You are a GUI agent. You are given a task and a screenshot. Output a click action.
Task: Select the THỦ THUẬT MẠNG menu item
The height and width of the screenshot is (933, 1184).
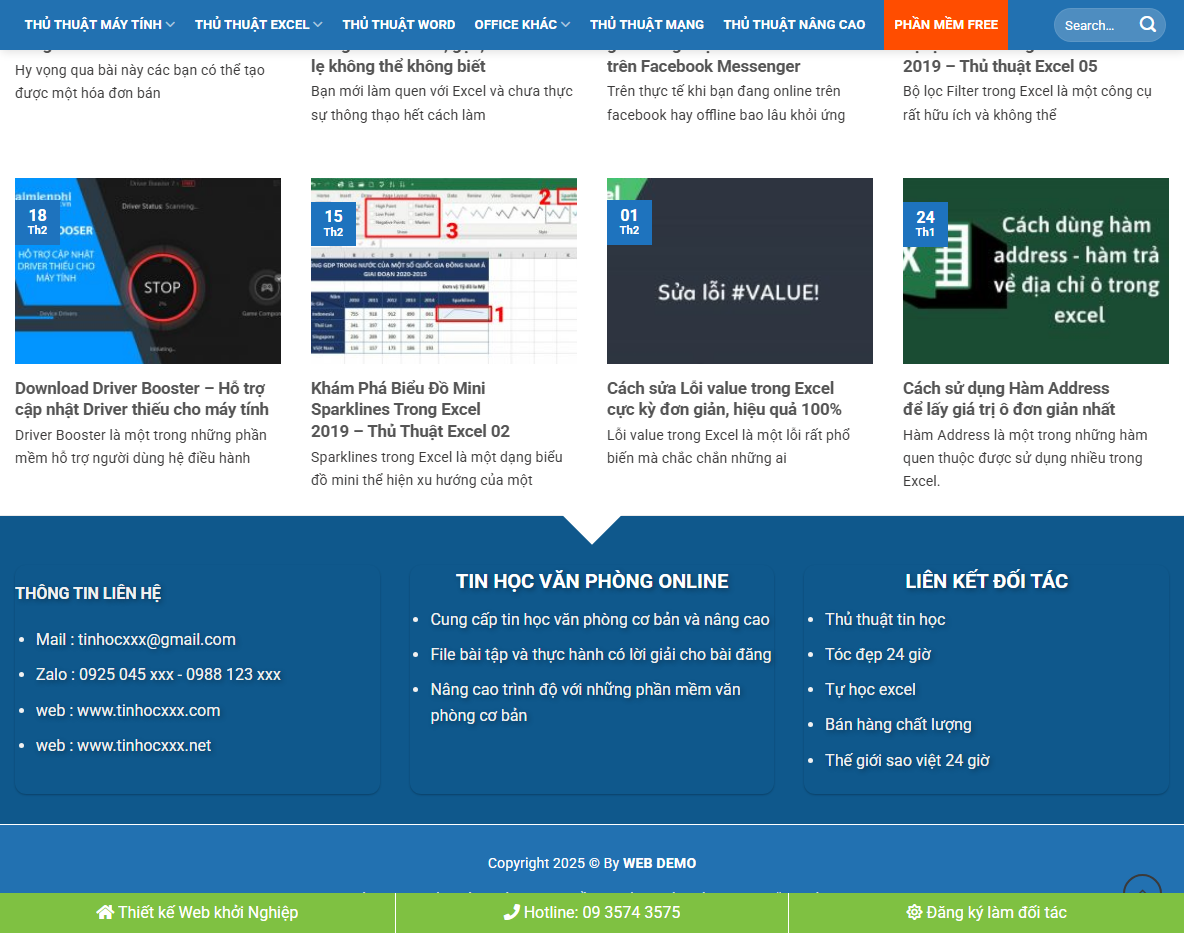(646, 24)
